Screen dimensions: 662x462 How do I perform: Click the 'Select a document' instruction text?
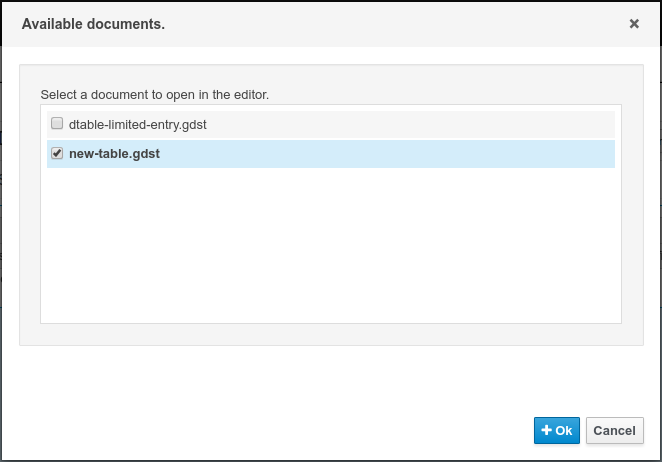pos(154,95)
